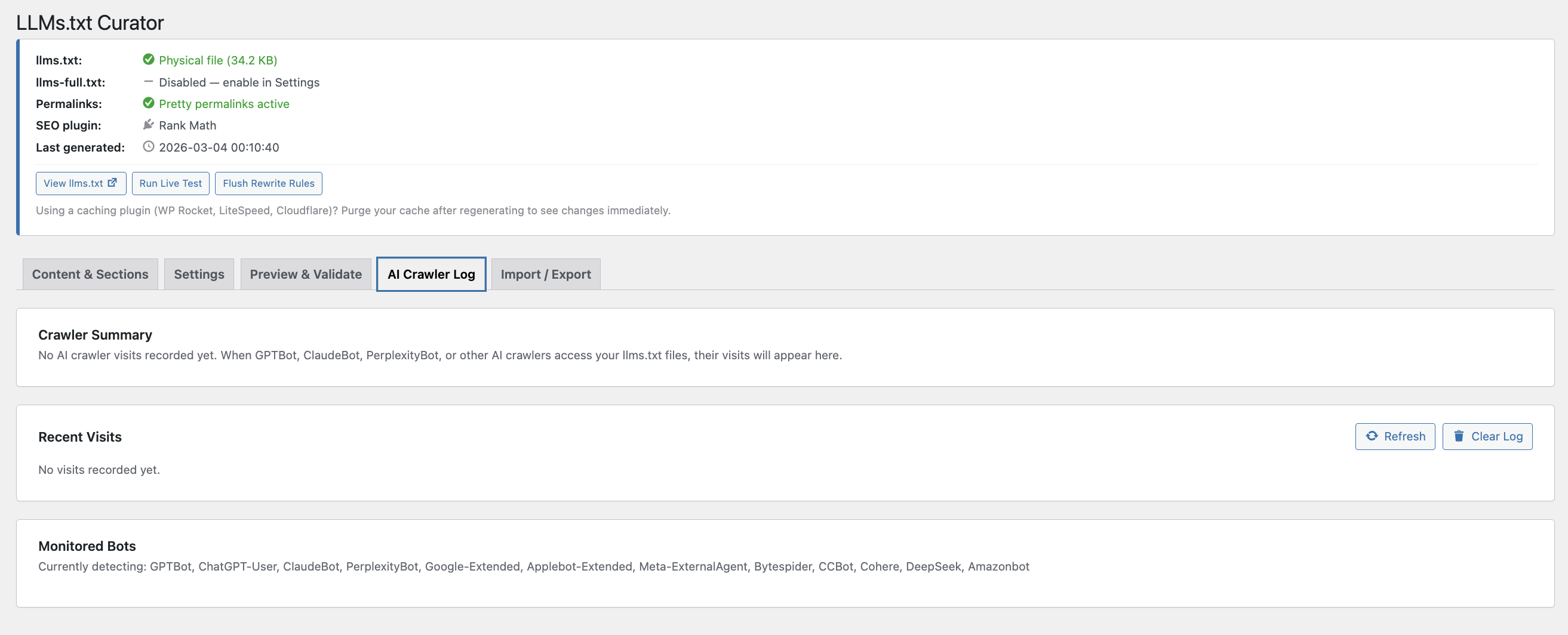Switch to the Content & Sections tab

[x=90, y=274]
